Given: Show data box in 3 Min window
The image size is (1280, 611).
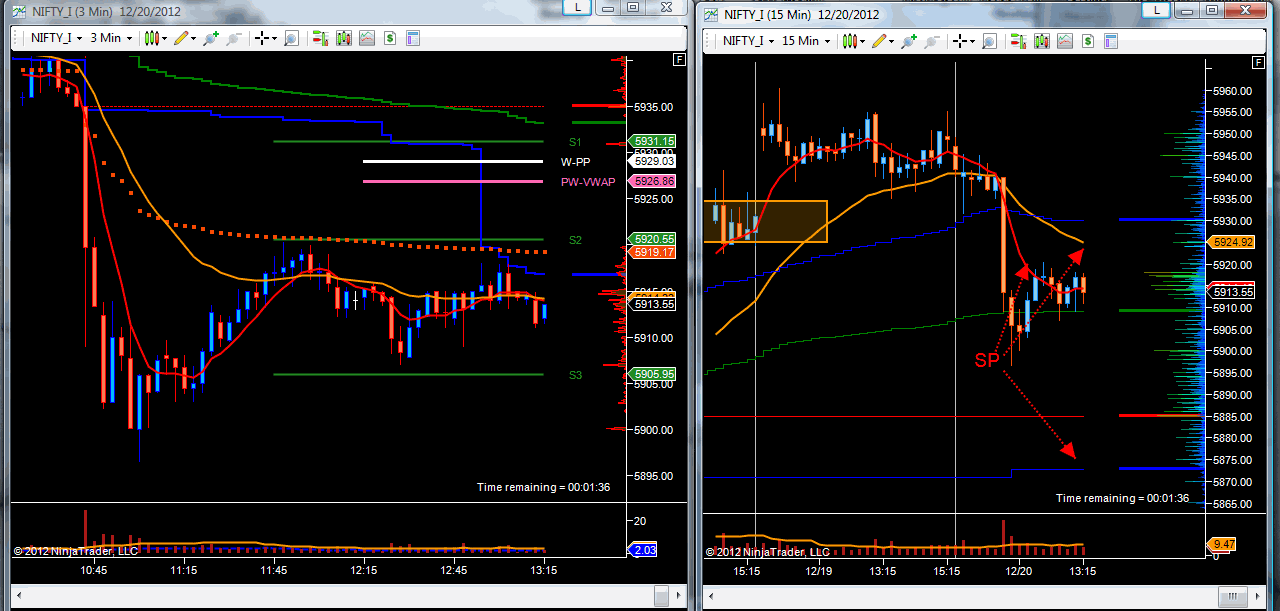Looking at the screenshot, I should pos(291,38).
